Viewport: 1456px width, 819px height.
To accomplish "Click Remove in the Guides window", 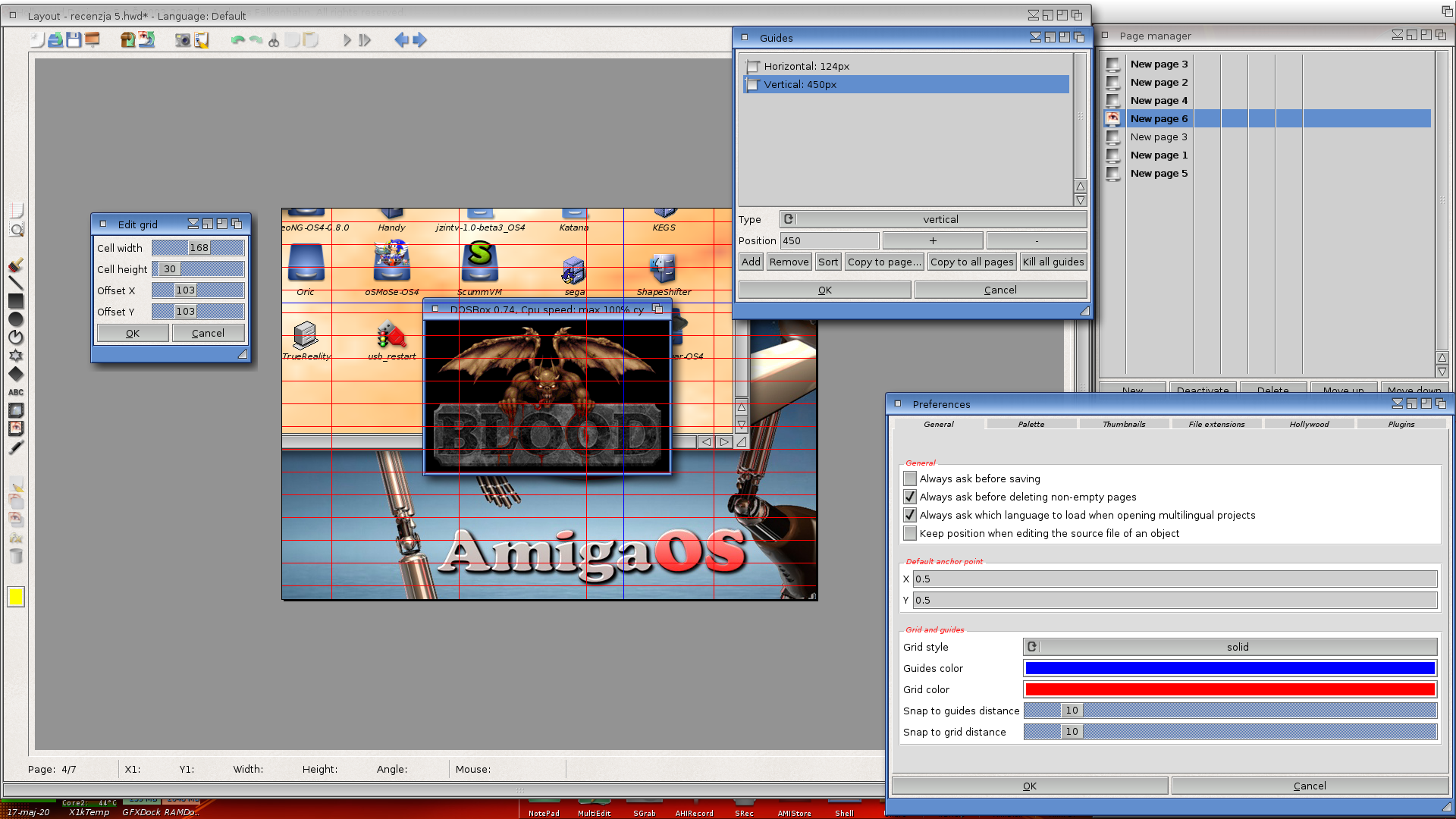I will point(789,262).
